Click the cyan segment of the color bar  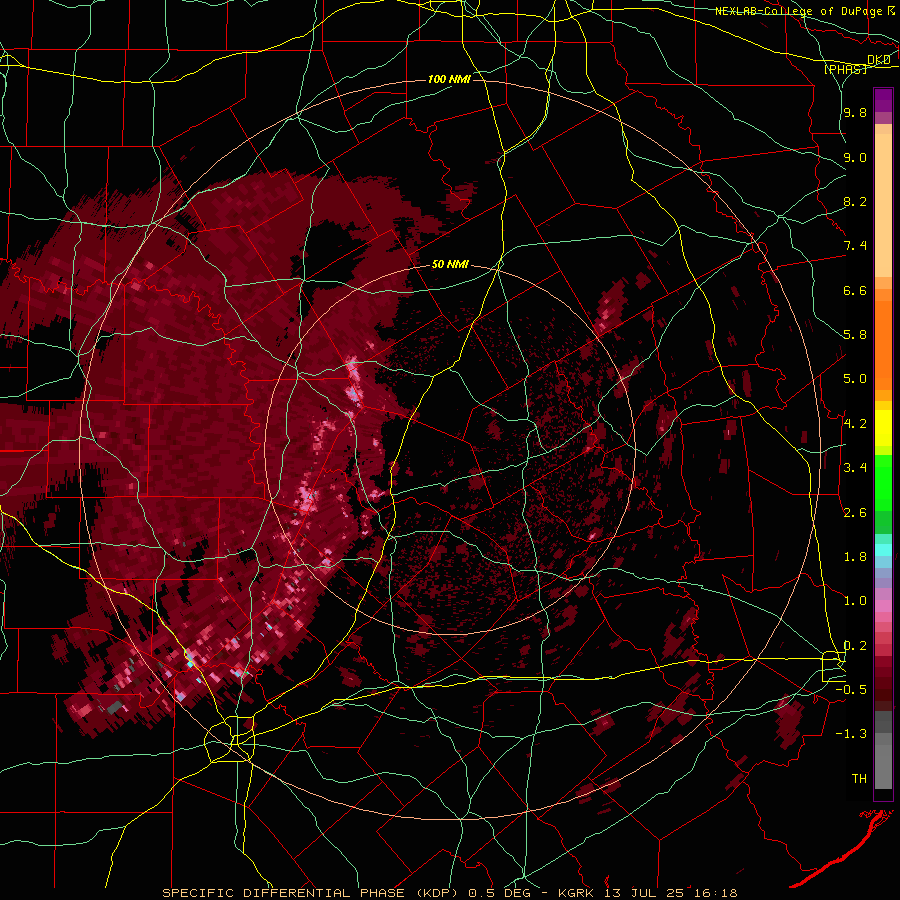pos(883,550)
